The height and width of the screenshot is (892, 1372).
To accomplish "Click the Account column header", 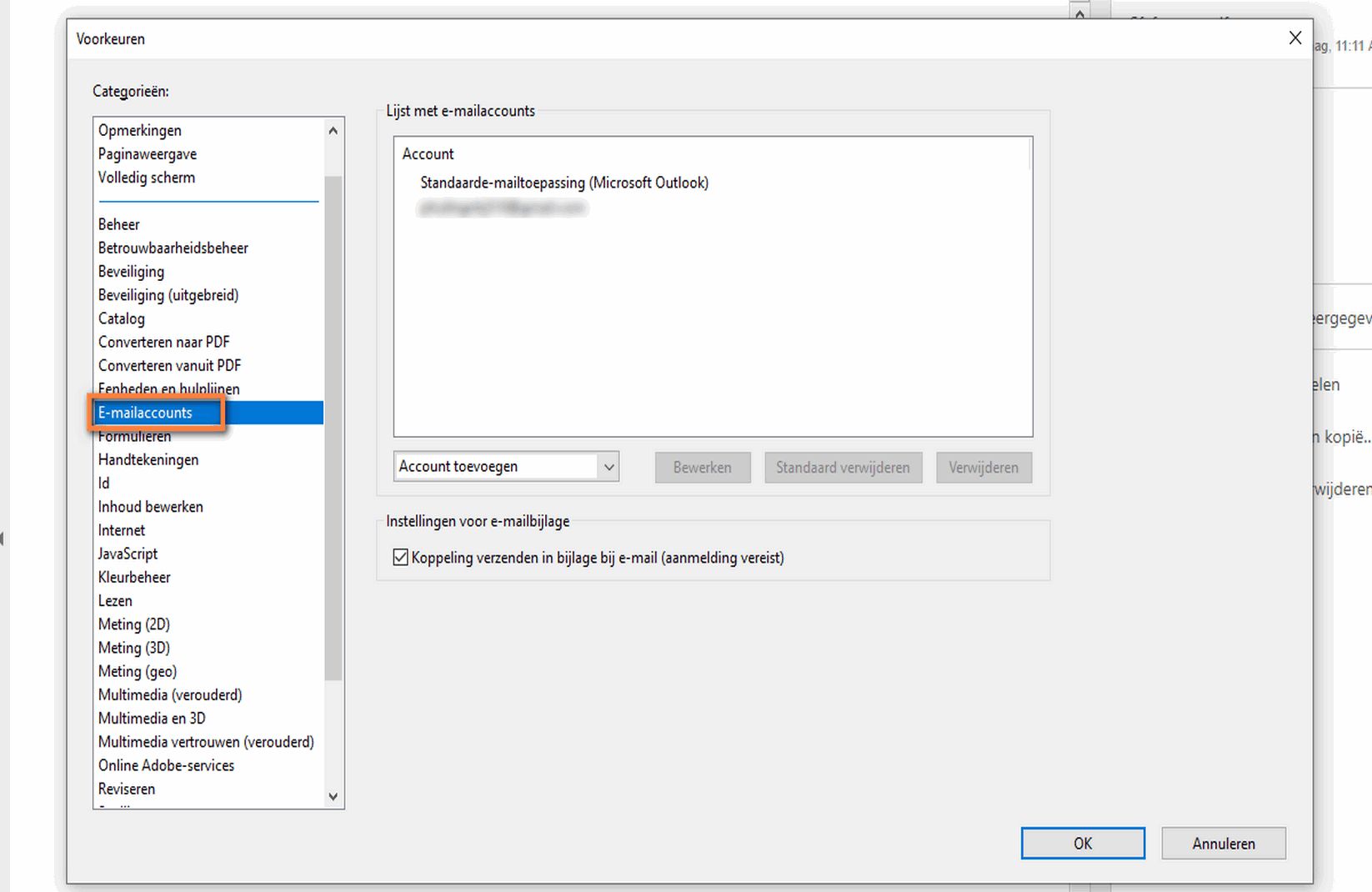I will click(x=428, y=154).
